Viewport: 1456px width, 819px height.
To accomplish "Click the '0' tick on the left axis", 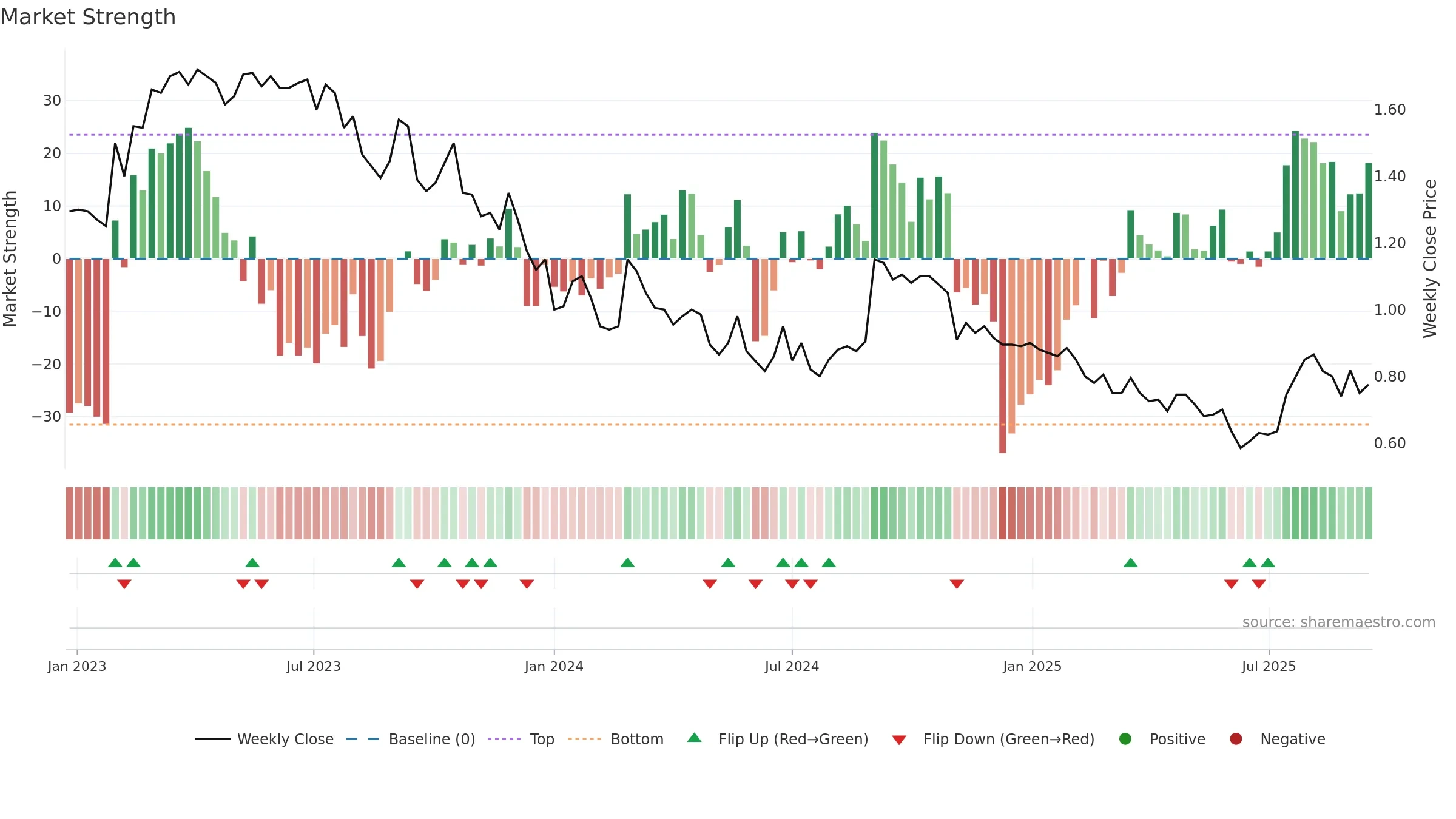I will point(56,259).
